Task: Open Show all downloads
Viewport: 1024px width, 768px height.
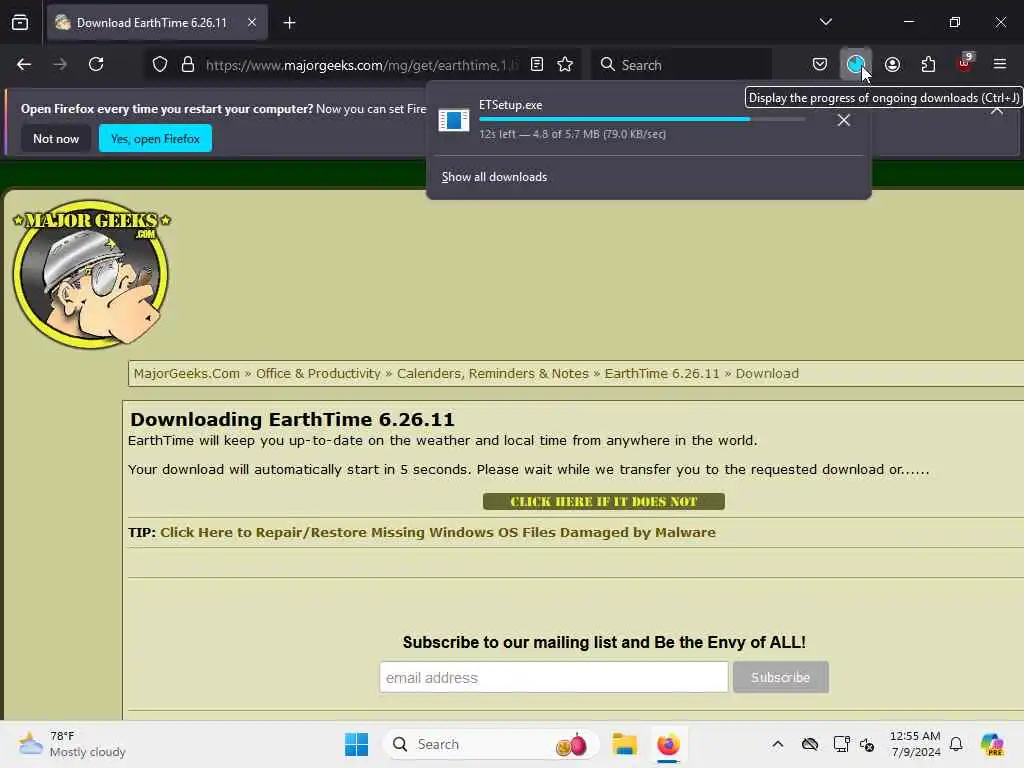Action: coord(494,177)
